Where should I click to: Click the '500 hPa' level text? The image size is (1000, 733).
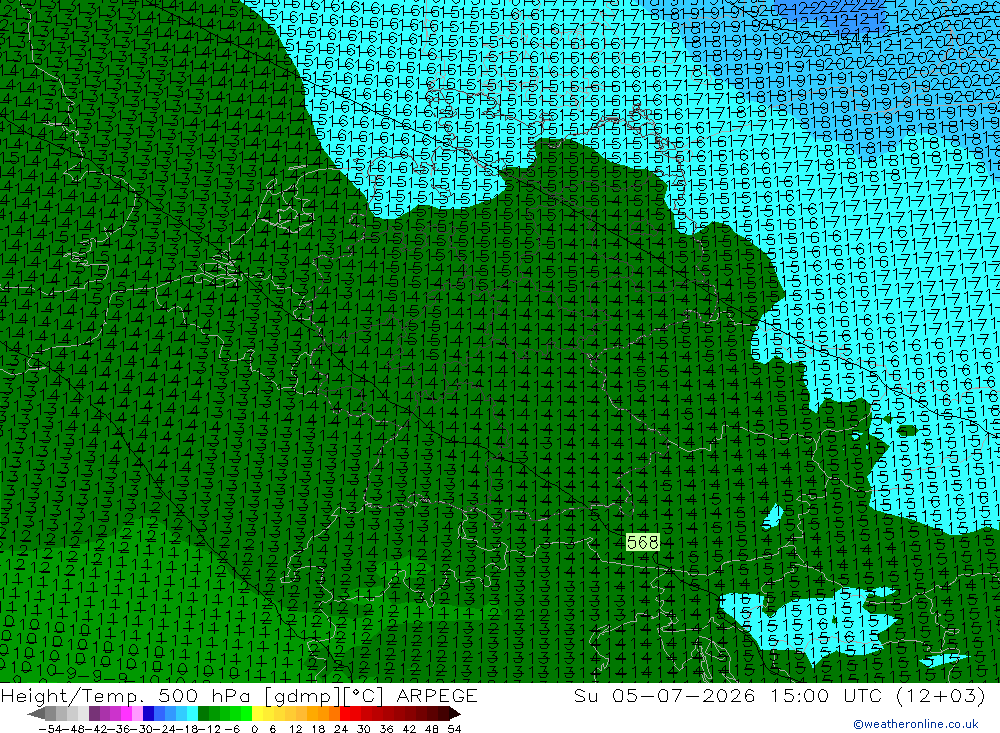pos(203,695)
